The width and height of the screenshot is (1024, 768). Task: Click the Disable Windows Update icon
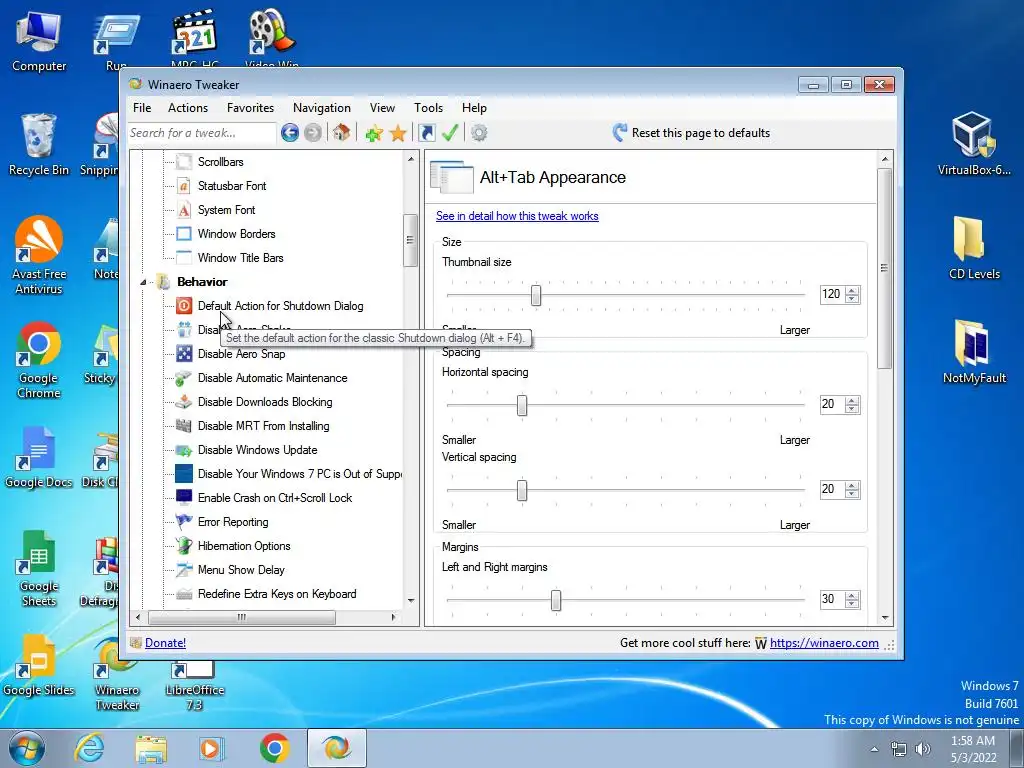click(x=184, y=450)
